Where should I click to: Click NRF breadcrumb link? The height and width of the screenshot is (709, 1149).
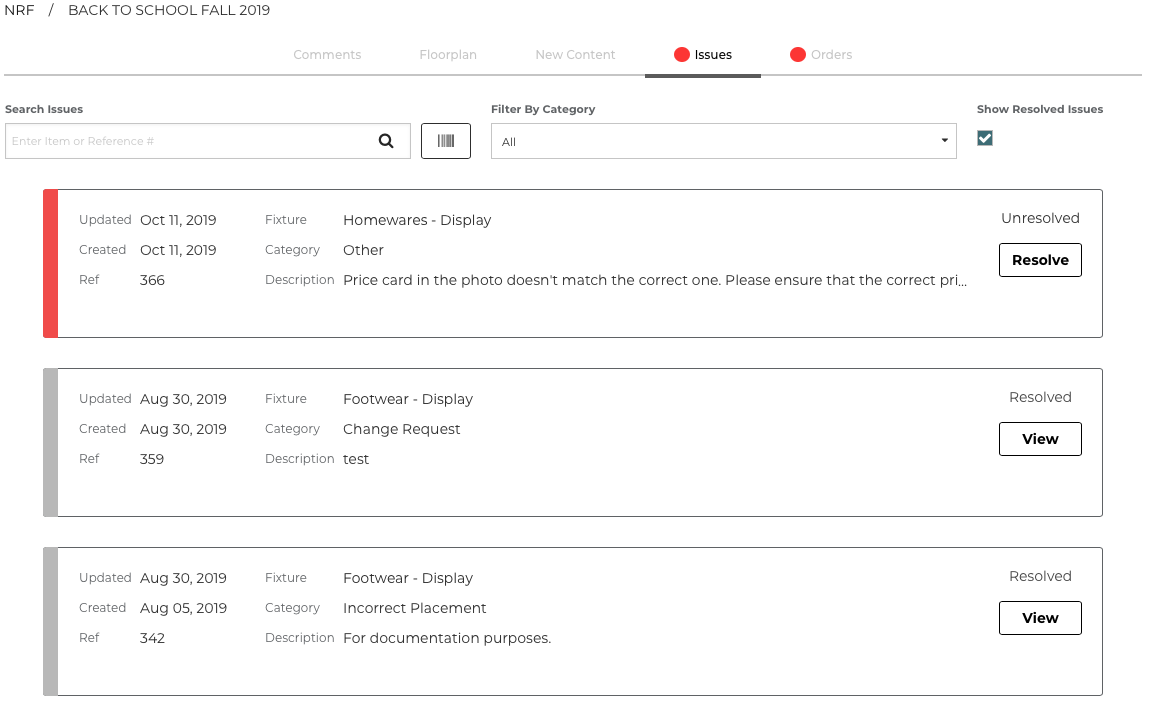[x=19, y=10]
